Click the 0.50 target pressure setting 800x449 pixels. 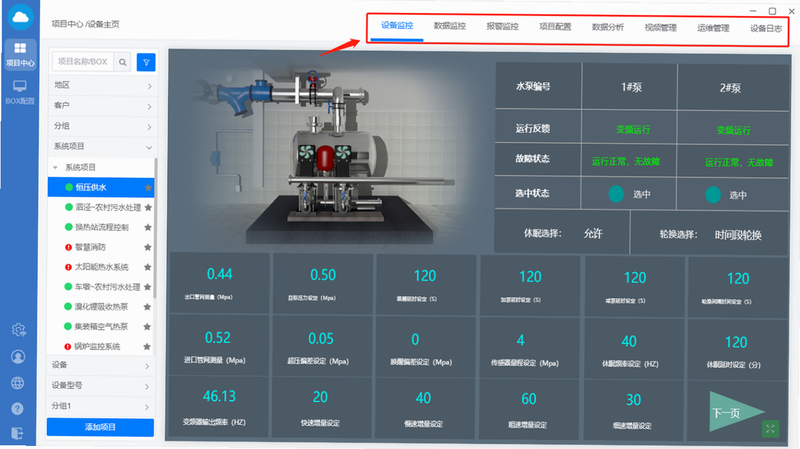point(323,276)
